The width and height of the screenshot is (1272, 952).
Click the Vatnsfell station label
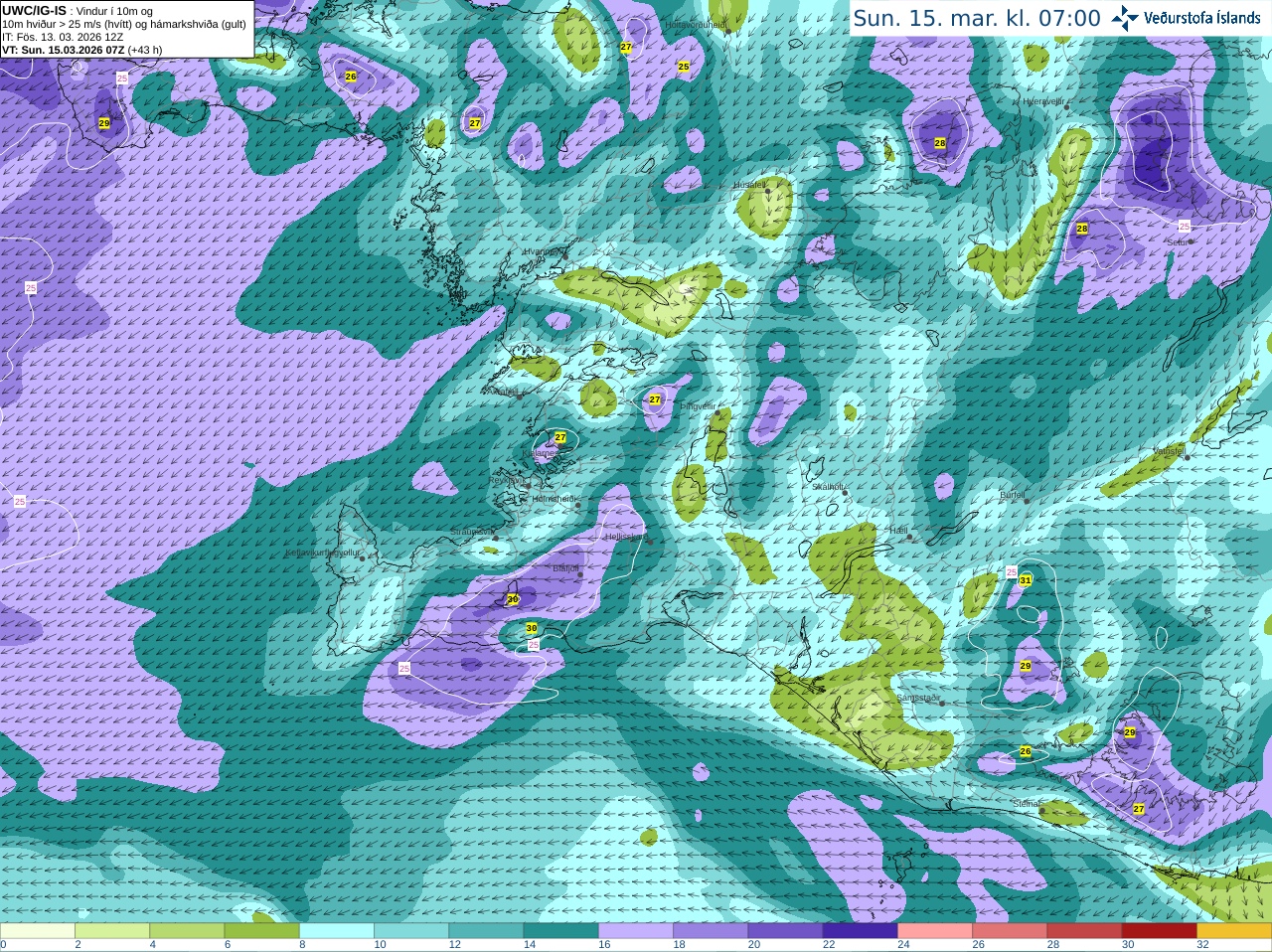1169,451
